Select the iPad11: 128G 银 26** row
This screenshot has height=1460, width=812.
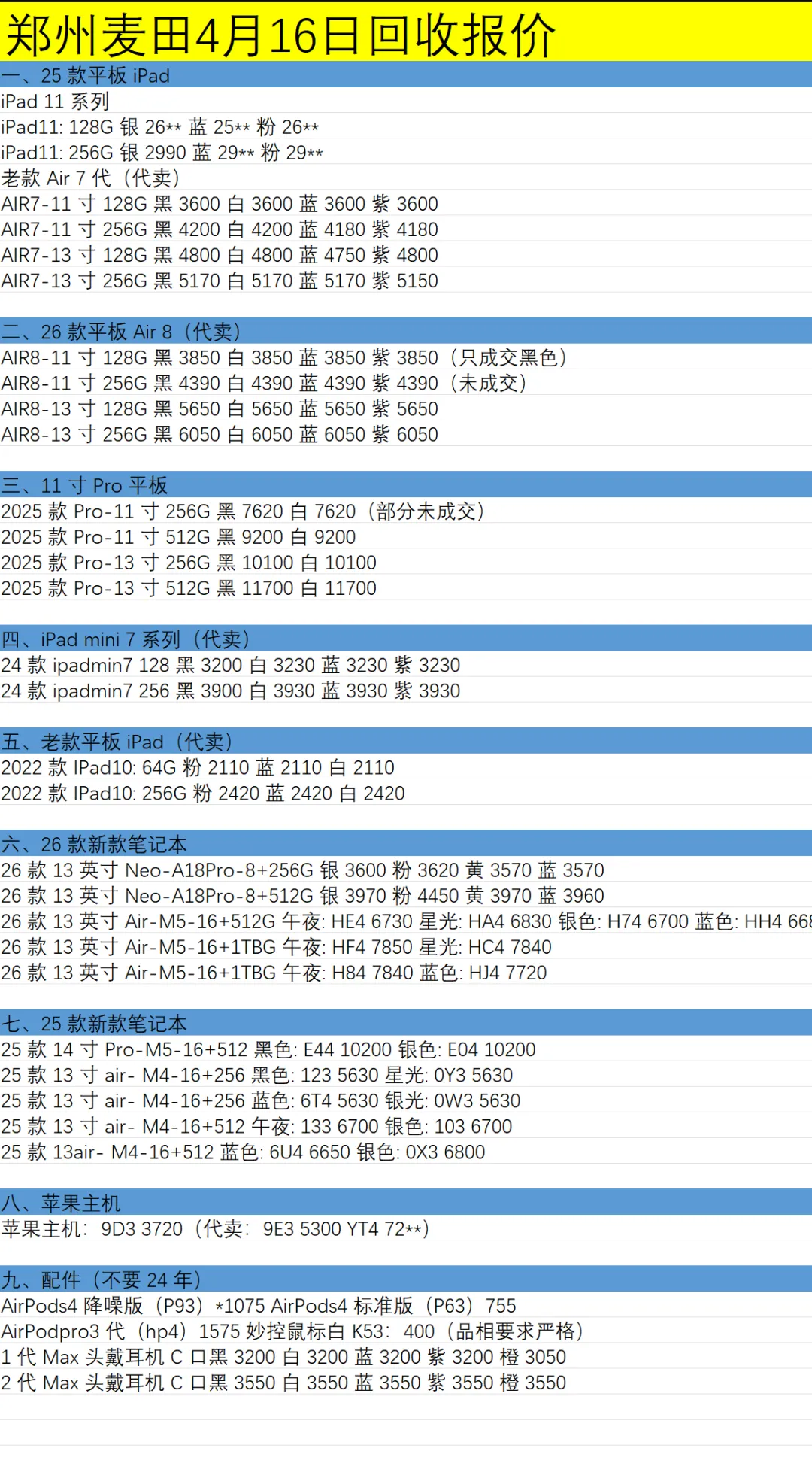pyautogui.click(x=406, y=126)
